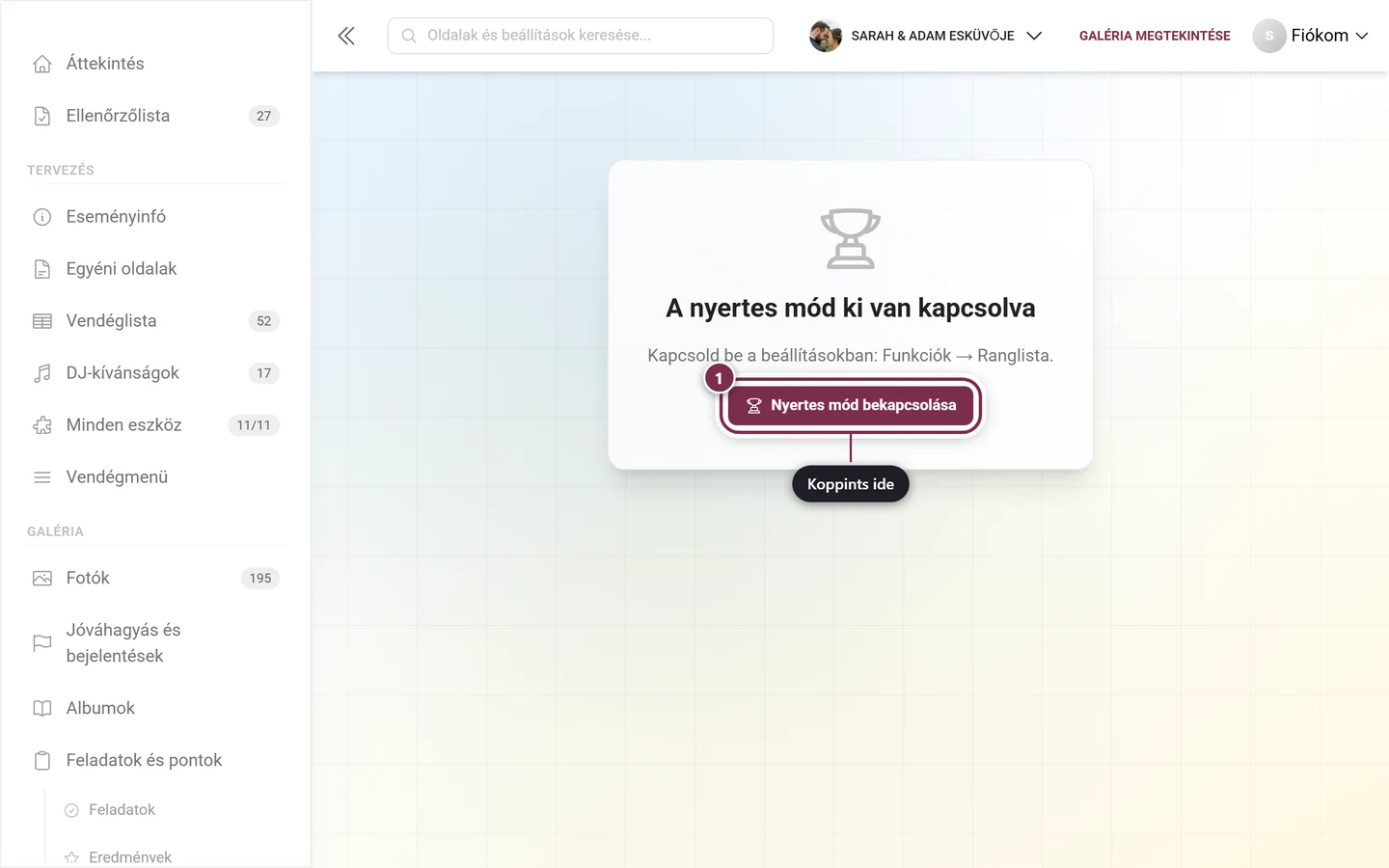Click the clipboard icon beside Feladatok és pontok
1389x868 pixels.
(42, 761)
